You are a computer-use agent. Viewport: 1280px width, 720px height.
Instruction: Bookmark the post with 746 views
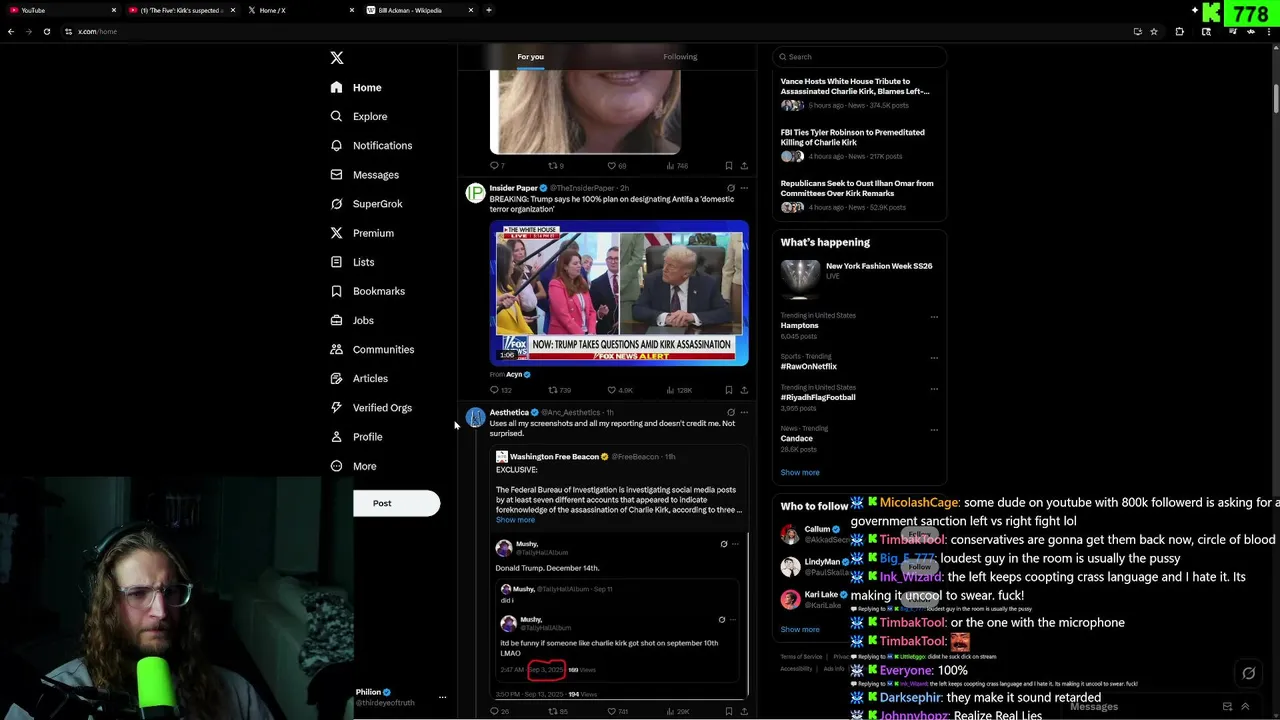coord(728,166)
